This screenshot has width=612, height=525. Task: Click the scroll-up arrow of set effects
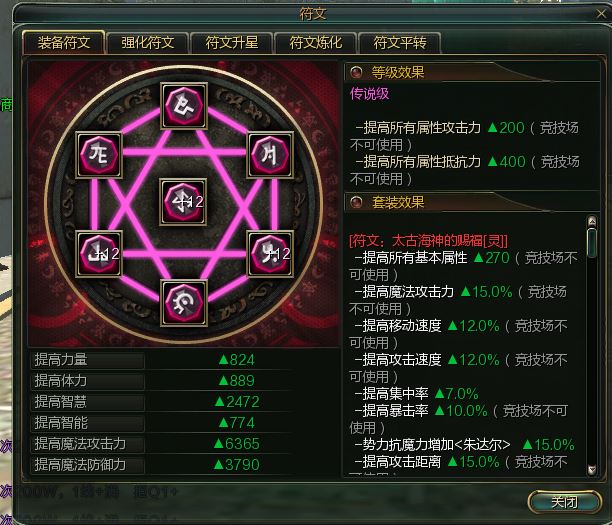pos(592,221)
